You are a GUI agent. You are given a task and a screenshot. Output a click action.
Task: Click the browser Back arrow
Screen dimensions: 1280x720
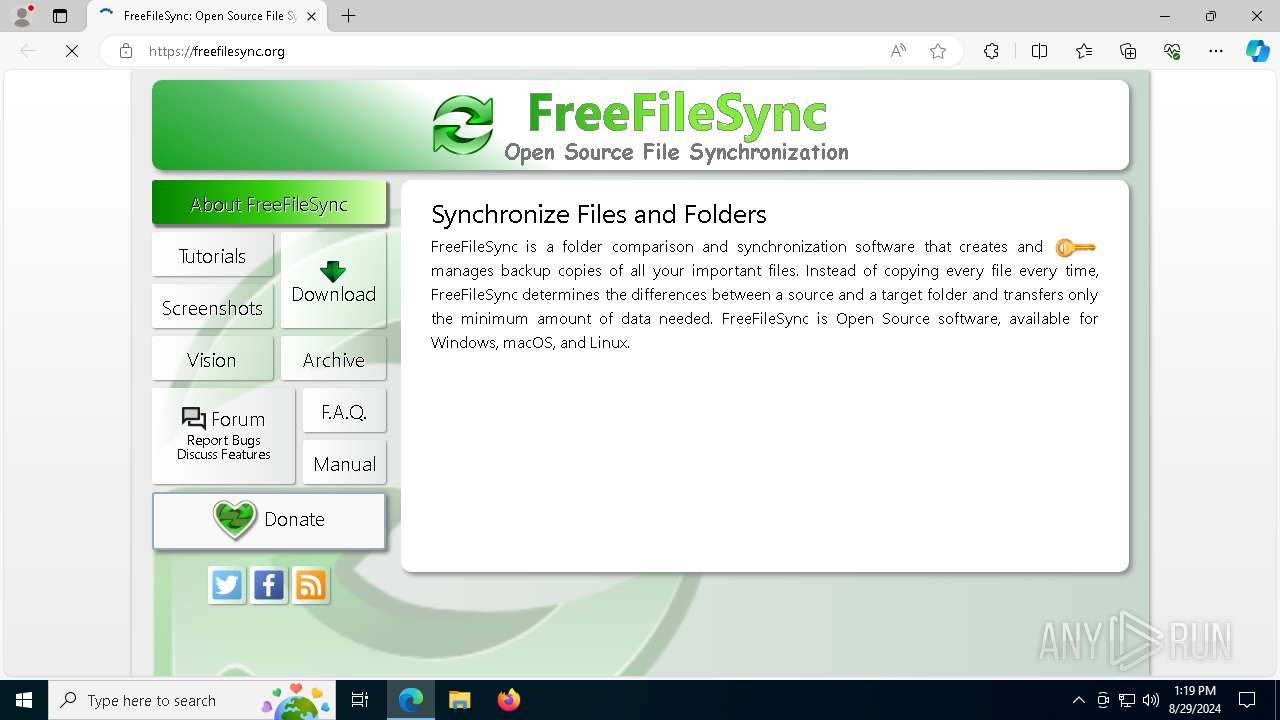(x=28, y=51)
